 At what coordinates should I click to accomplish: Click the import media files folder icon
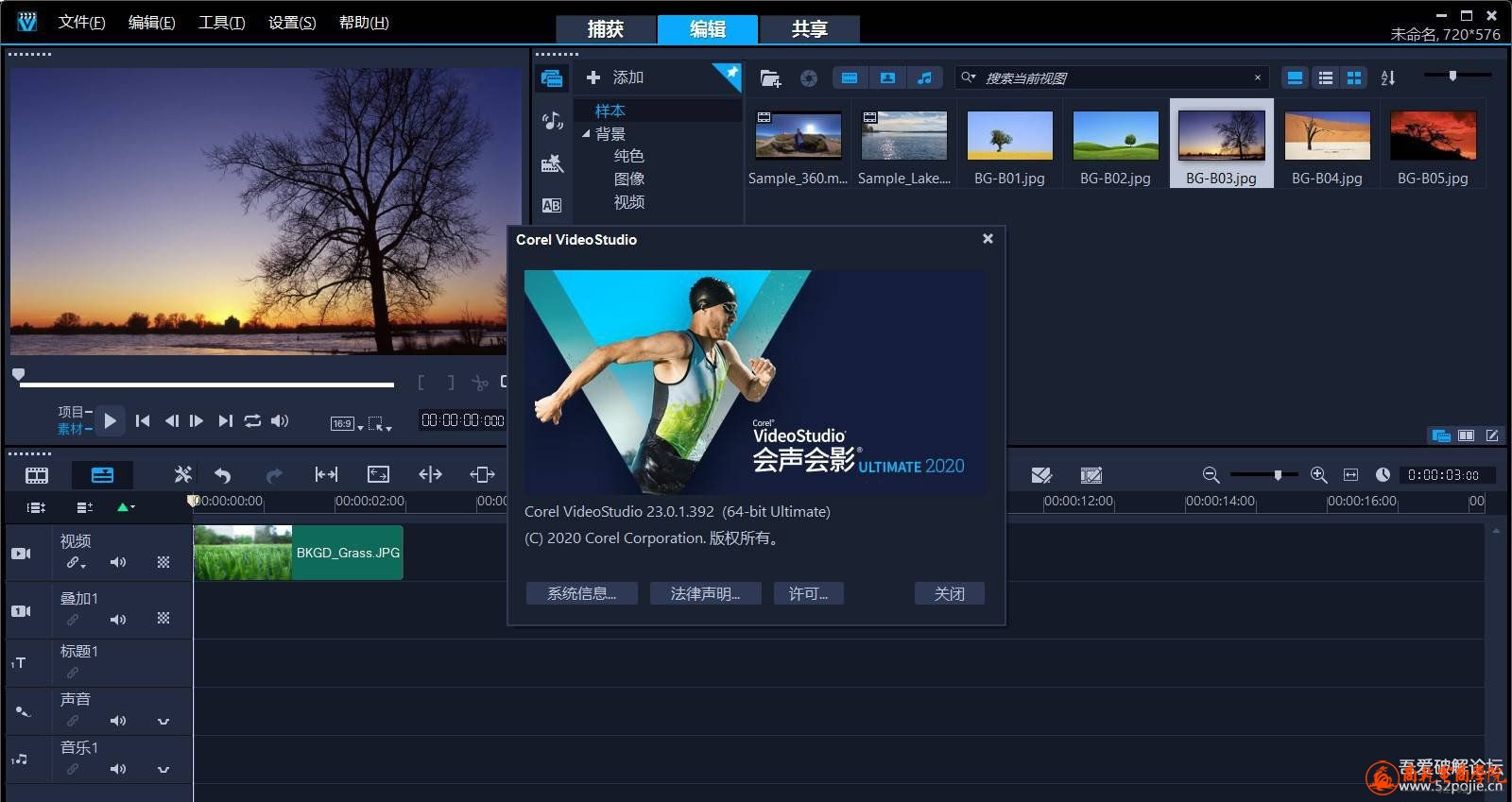click(x=770, y=78)
